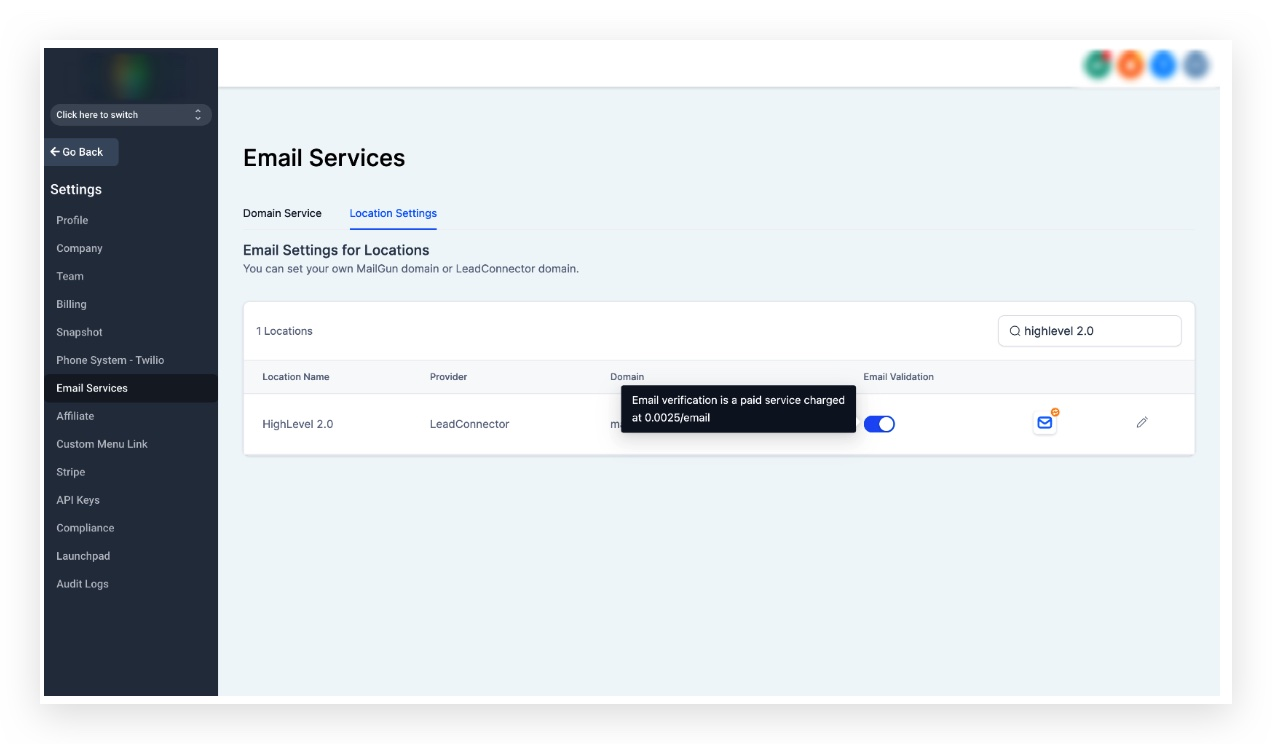Click the Email Validation column header

point(899,377)
